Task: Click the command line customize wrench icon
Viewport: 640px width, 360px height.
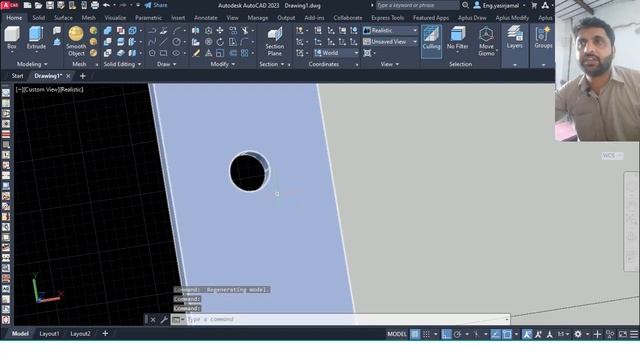Action: (x=164, y=320)
